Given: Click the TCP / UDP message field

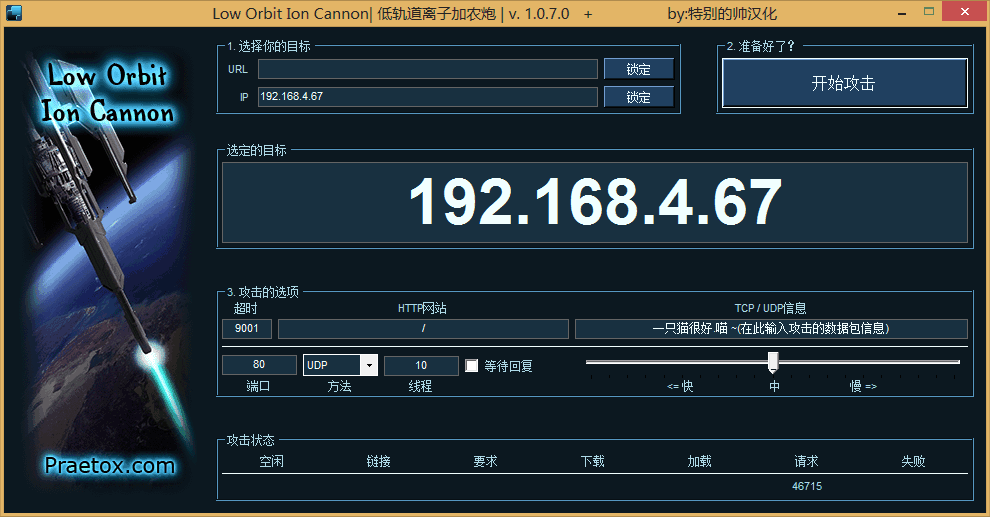Looking at the screenshot, I should click(771, 328).
